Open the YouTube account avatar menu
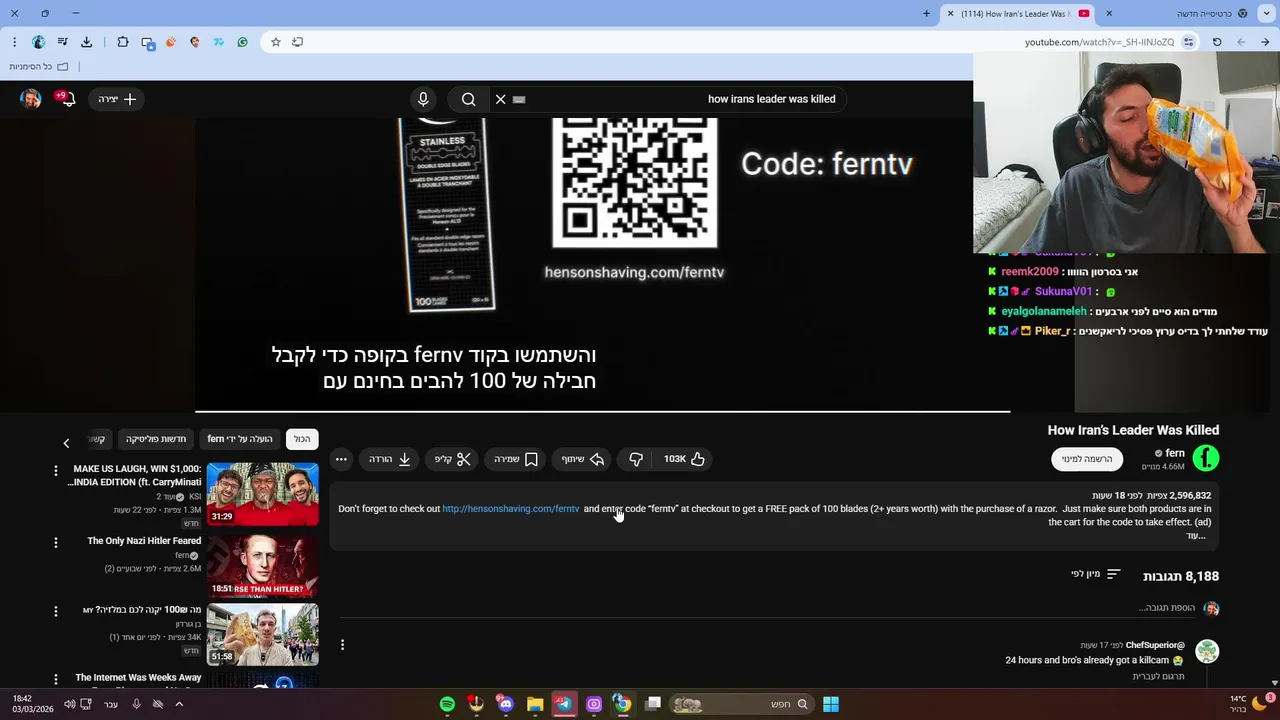This screenshot has width=1280, height=720. tap(31, 99)
